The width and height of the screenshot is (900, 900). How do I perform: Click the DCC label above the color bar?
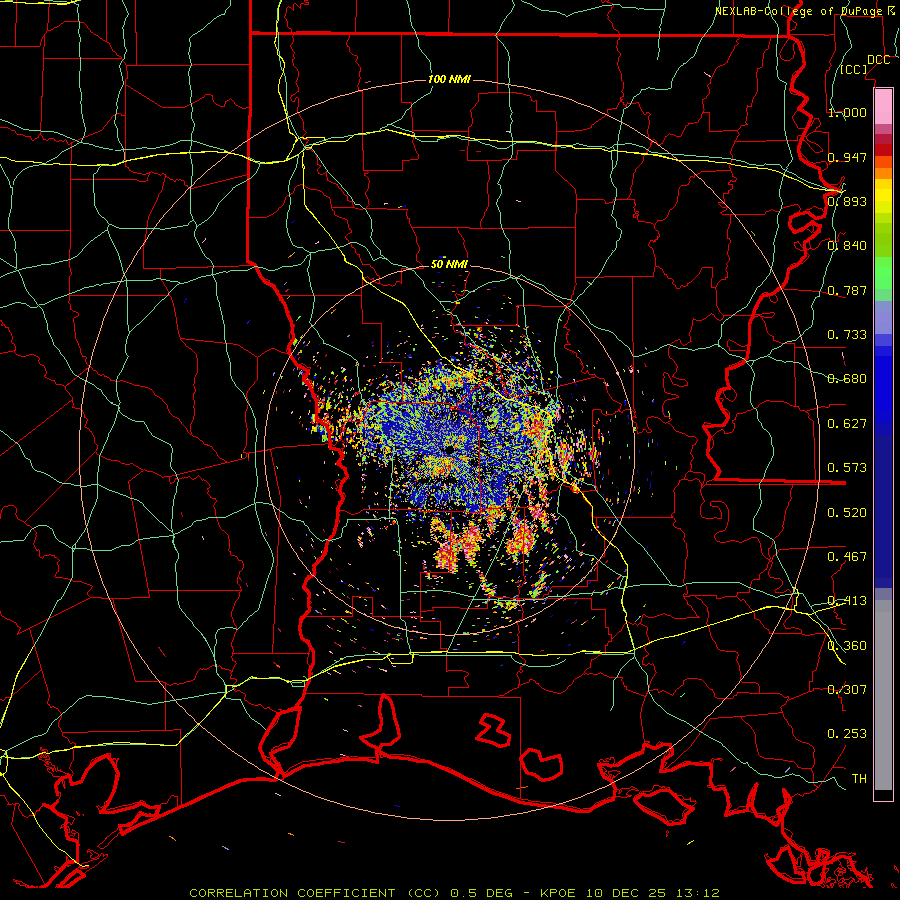click(878, 60)
